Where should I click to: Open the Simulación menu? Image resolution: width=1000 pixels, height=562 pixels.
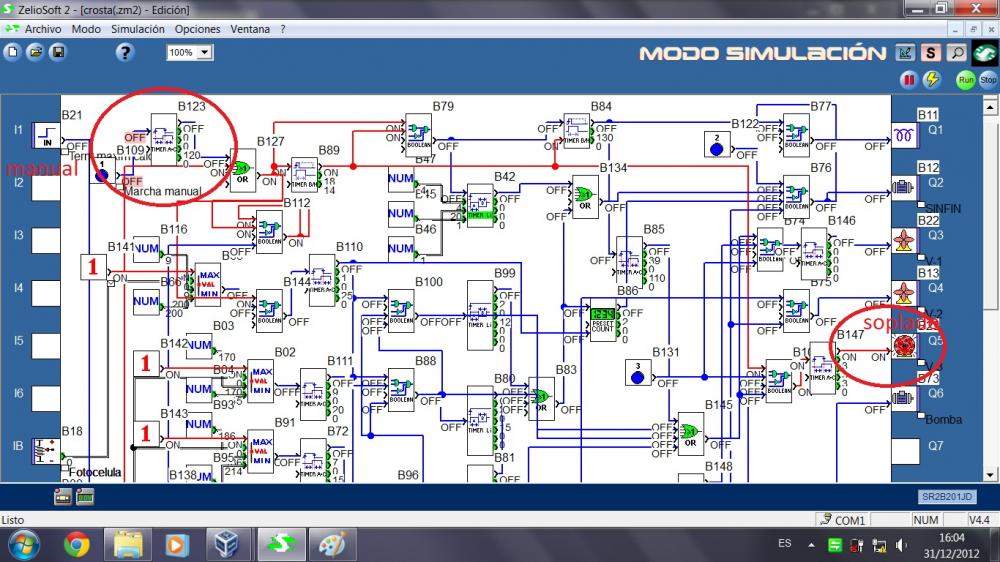pyautogui.click(x=138, y=29)
